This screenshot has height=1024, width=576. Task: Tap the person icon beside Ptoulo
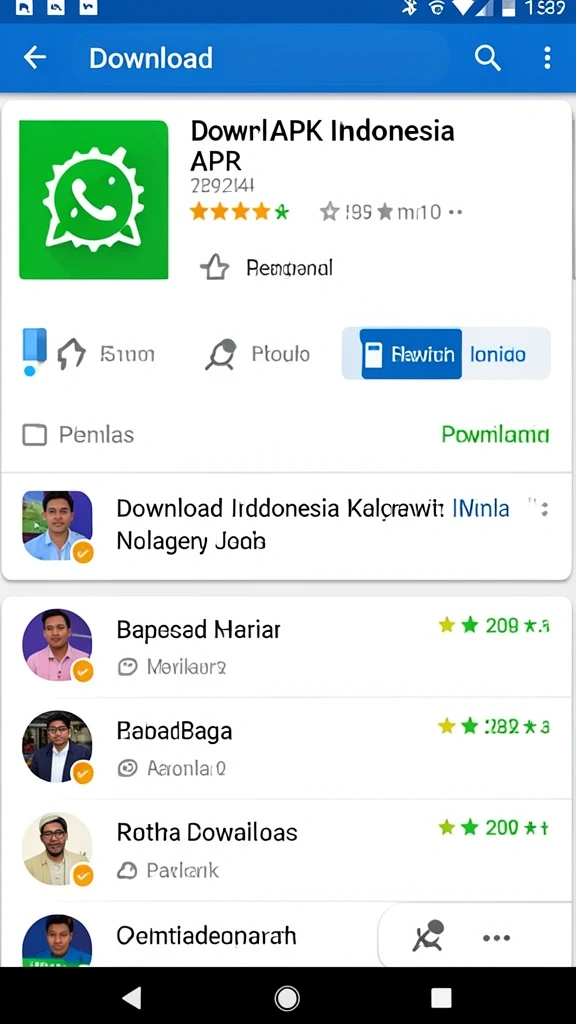[220, 355]
